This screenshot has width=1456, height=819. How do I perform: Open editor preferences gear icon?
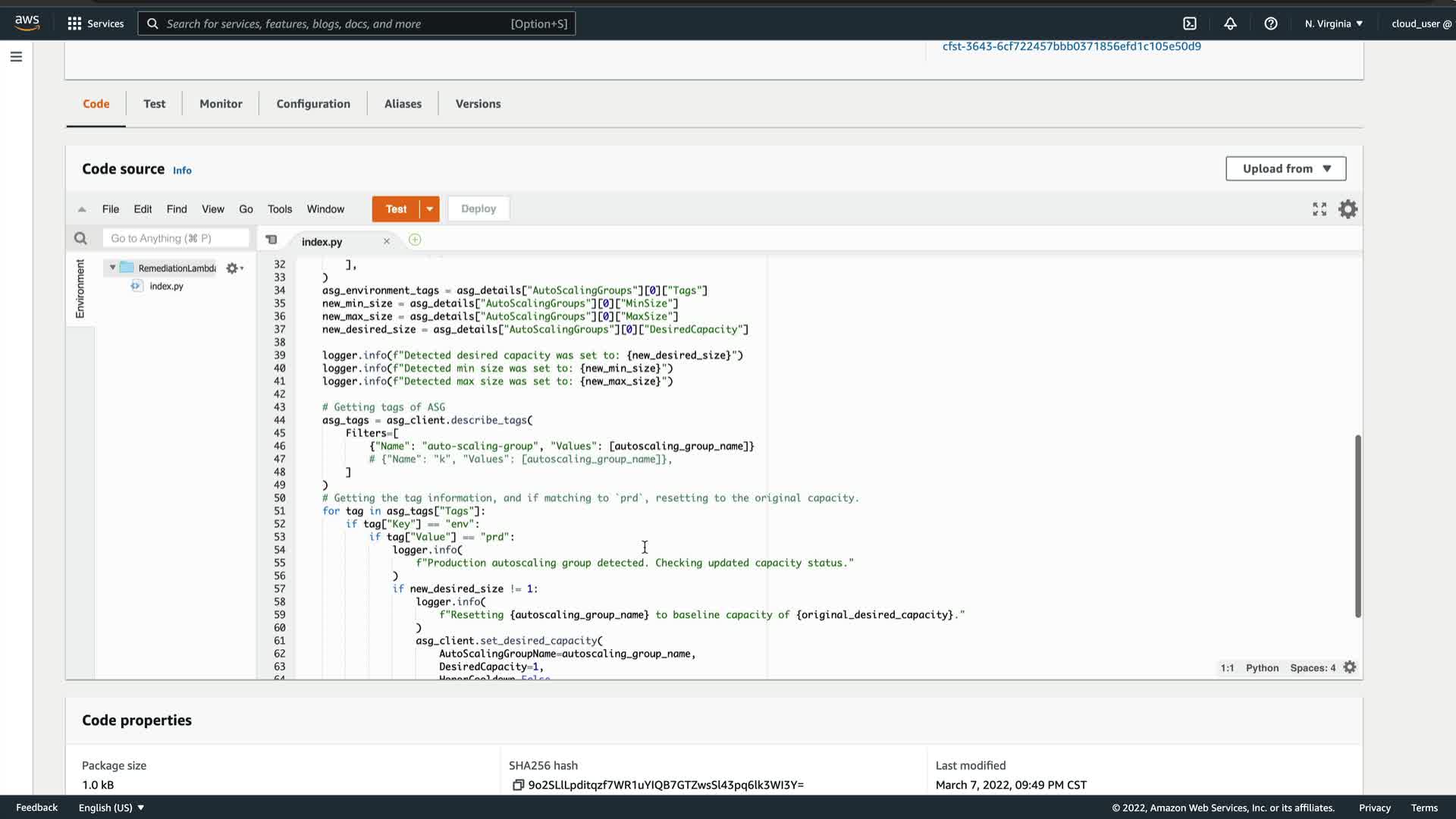coord(1348,209)
